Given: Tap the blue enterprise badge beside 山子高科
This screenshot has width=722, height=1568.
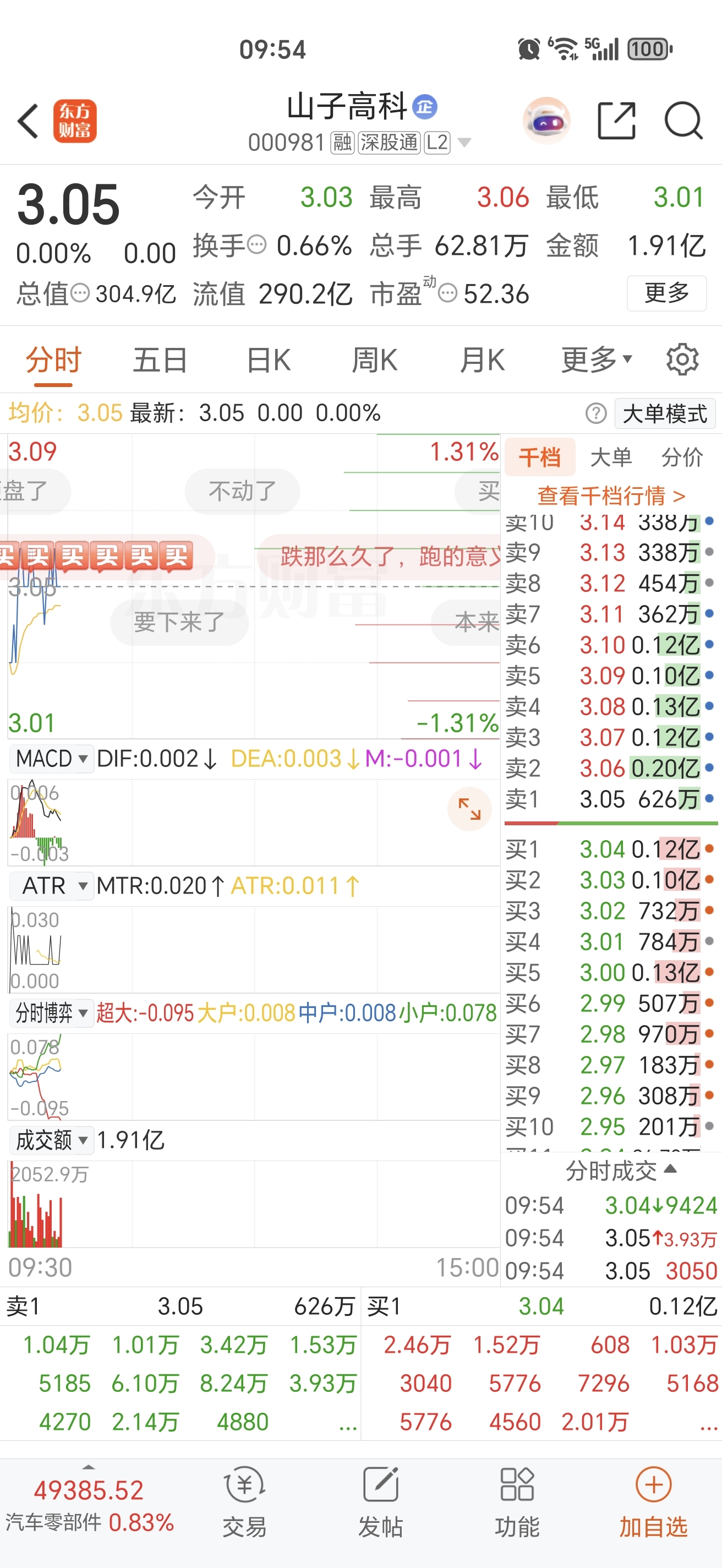Looking at the screenshot, I should 425,107.
